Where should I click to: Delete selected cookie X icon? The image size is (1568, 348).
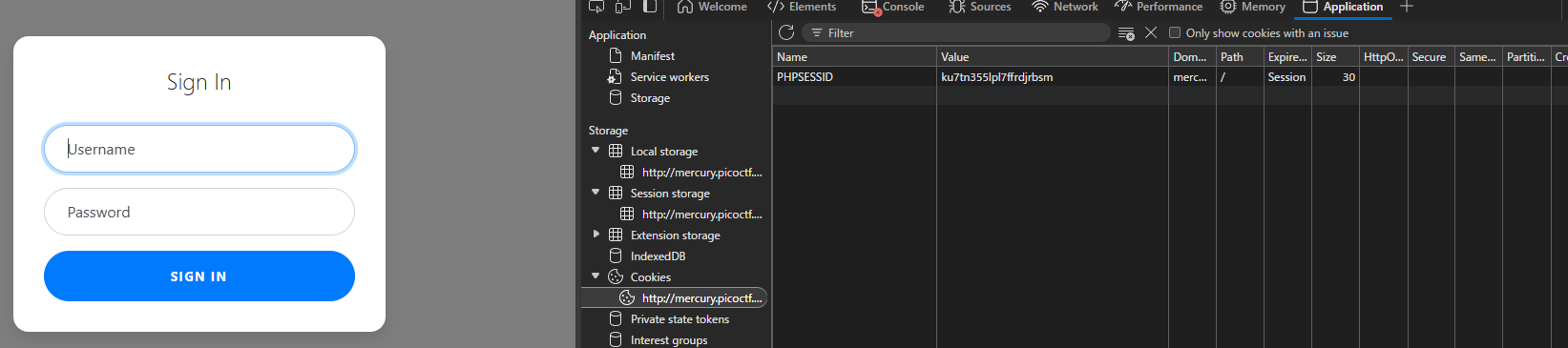(x=1151, y=32)
